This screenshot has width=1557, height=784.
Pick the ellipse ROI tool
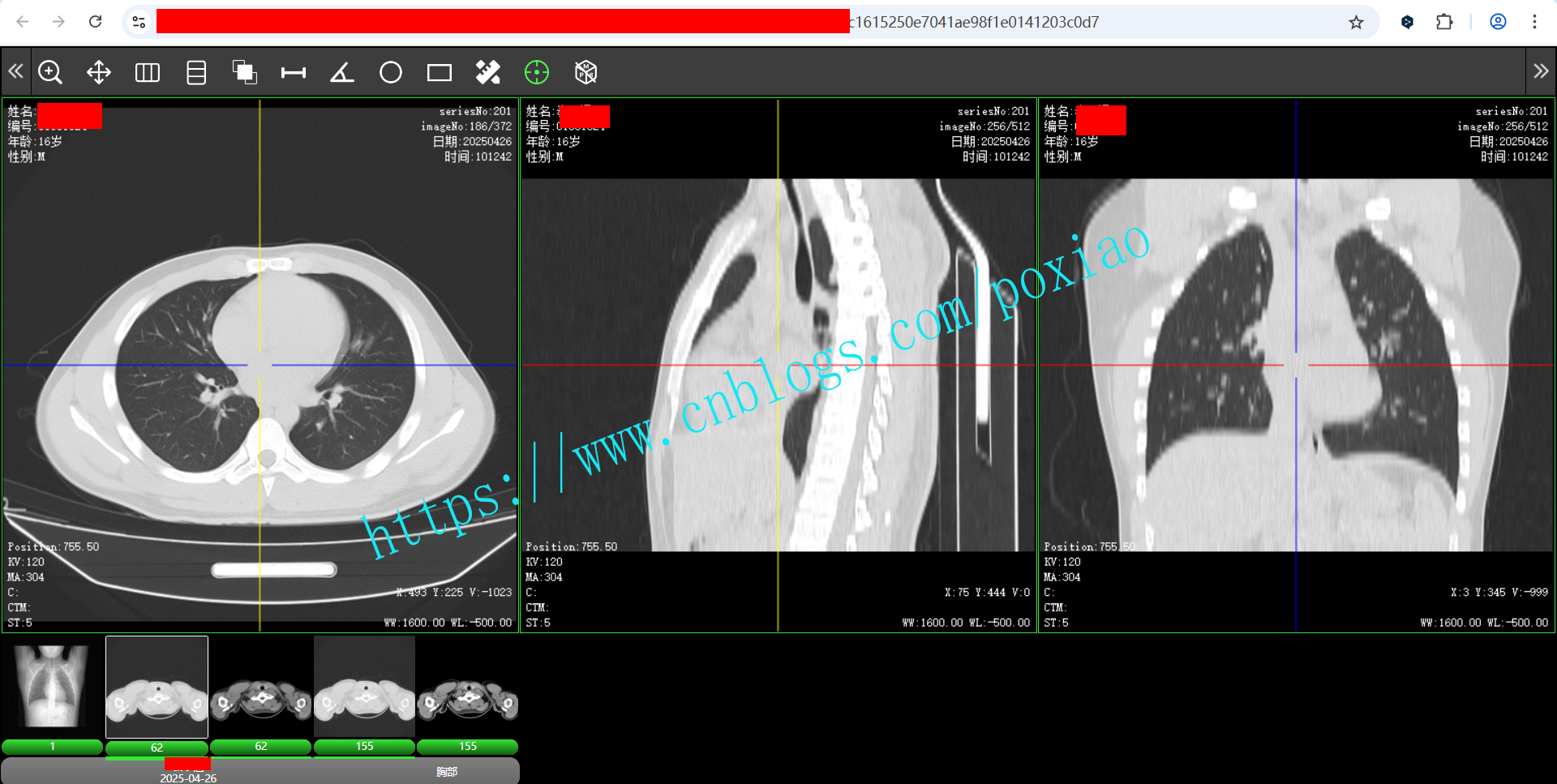(x=391, y=73)
